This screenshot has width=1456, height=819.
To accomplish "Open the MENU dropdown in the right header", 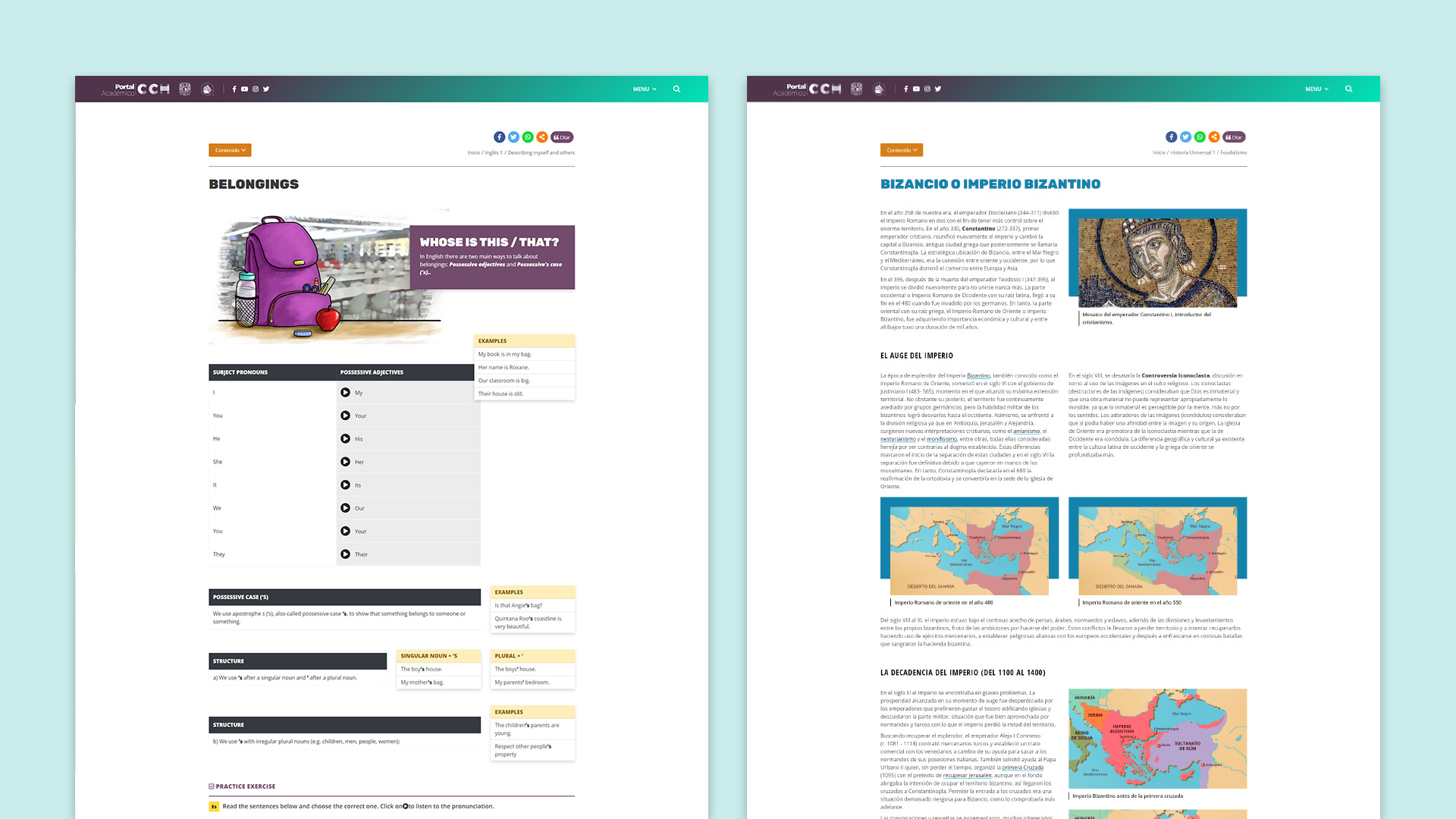I will 1316,89.
